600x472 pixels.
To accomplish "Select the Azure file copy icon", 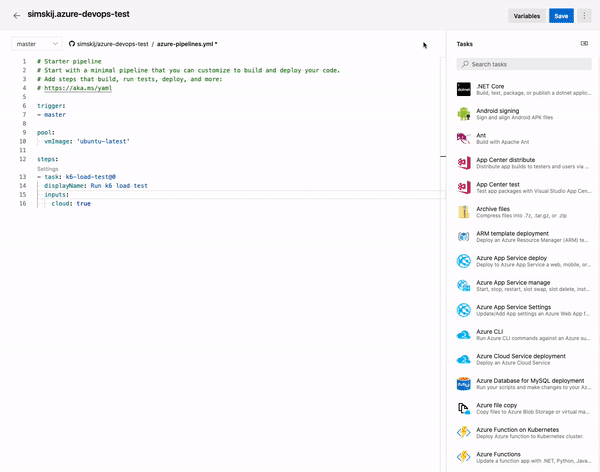I will point(464,408).
